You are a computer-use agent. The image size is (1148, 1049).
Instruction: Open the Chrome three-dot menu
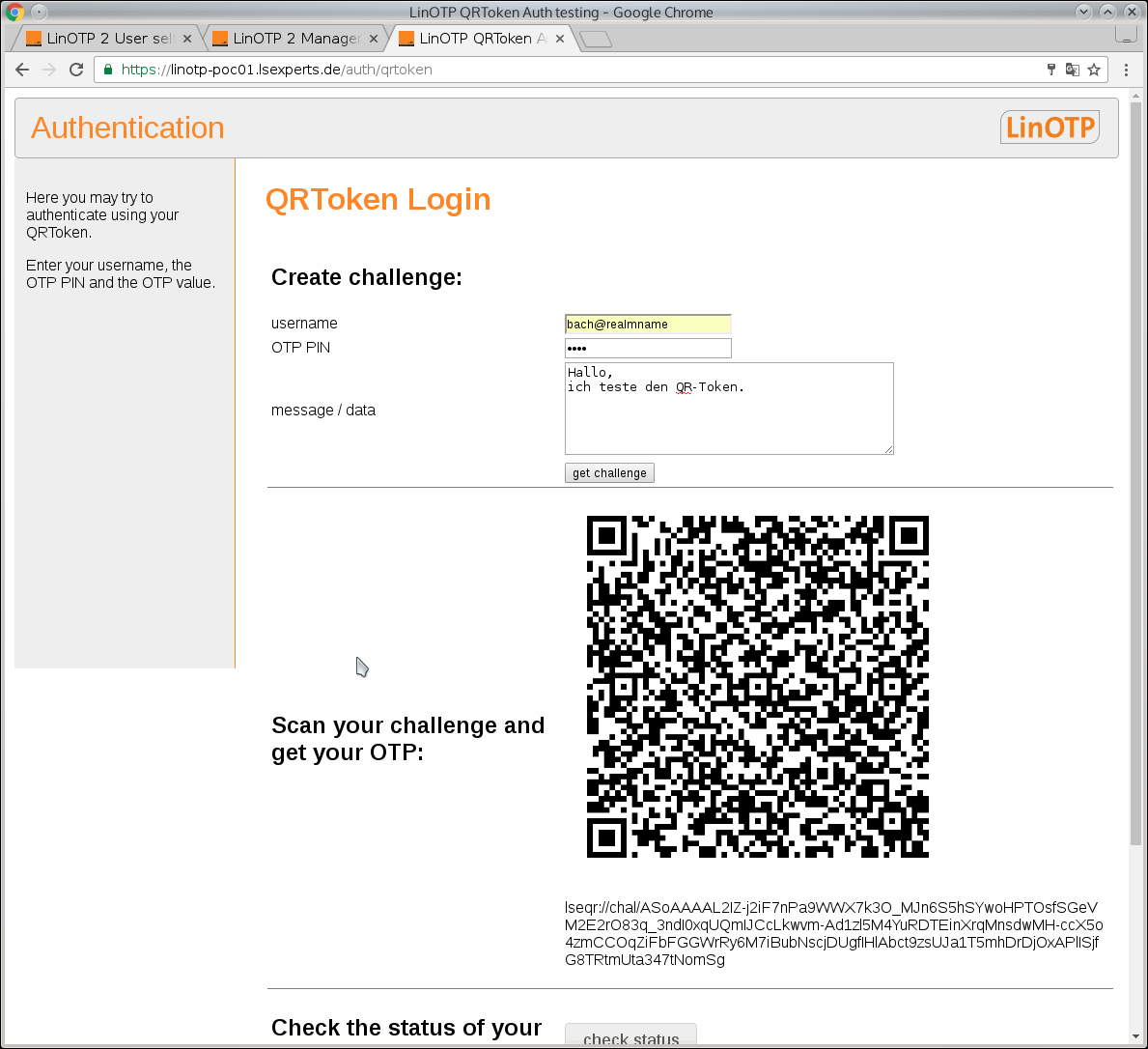pyautogui.click(x=1126, y=70)
